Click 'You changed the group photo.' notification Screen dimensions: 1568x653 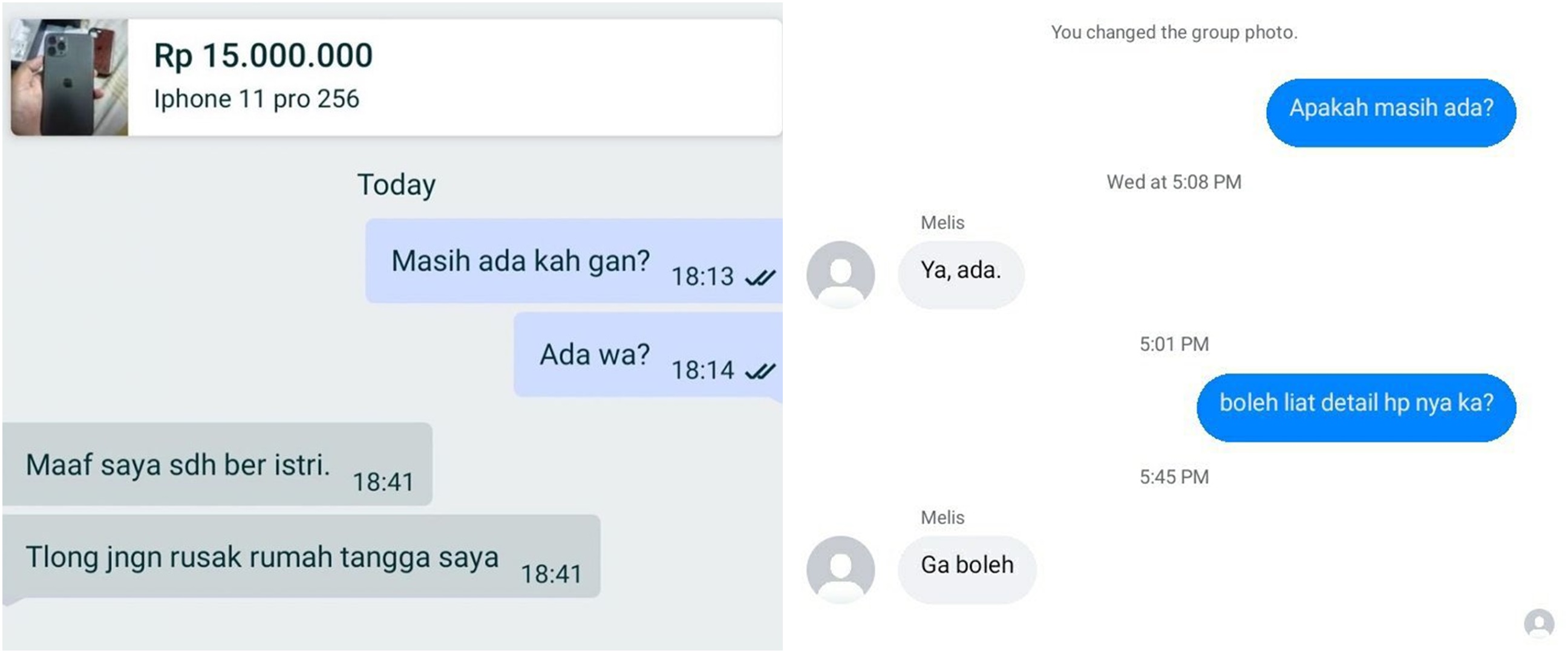tap(1175, 33)
